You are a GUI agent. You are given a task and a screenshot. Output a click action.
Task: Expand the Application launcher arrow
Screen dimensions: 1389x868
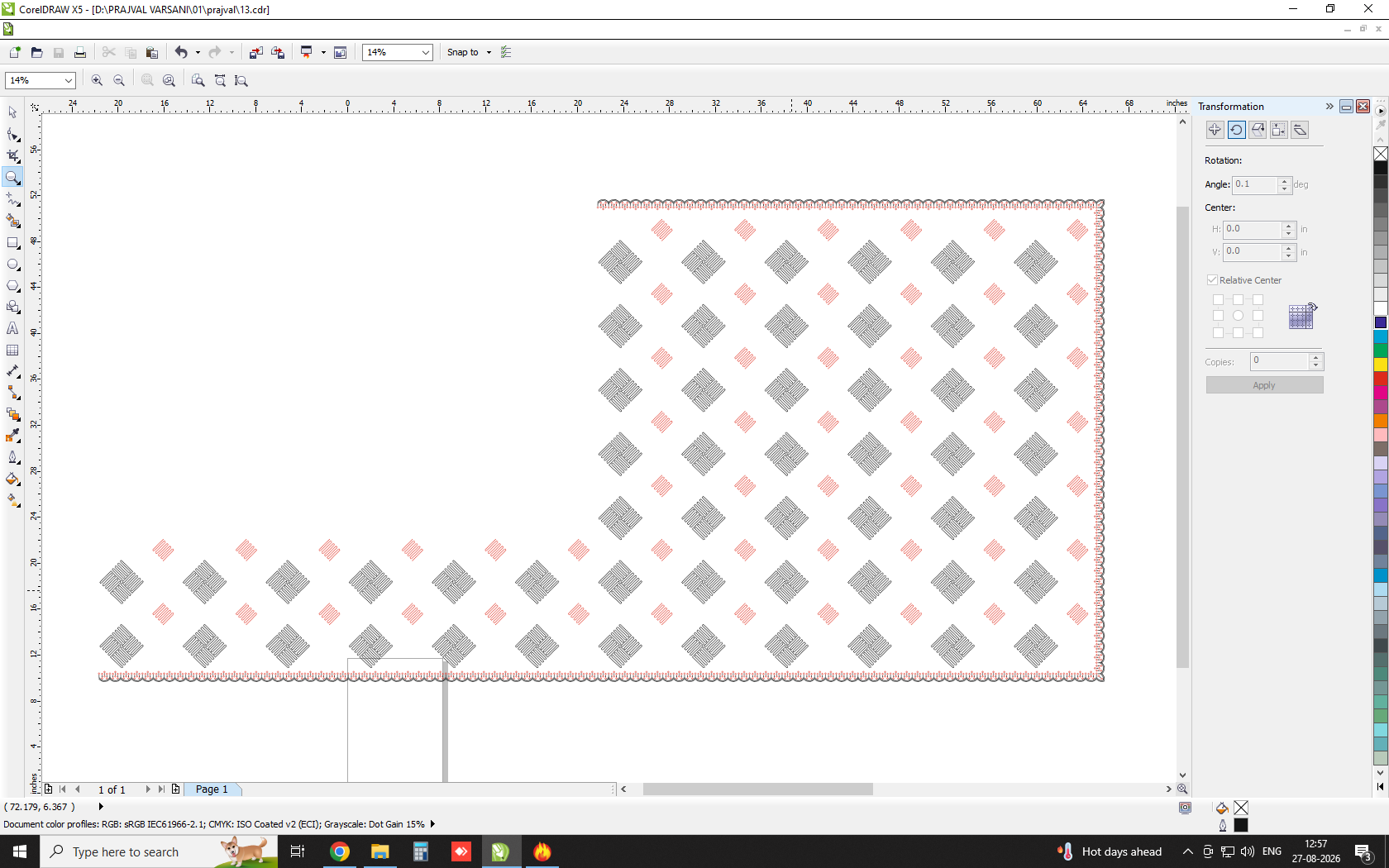[323, 52]
